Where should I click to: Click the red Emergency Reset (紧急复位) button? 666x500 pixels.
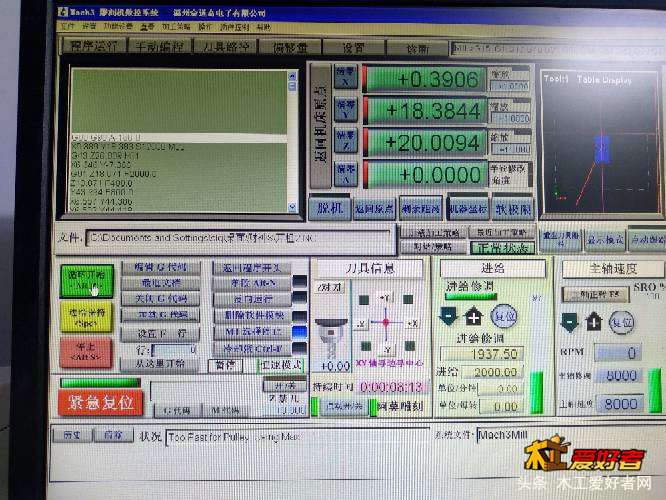[101, 403]
